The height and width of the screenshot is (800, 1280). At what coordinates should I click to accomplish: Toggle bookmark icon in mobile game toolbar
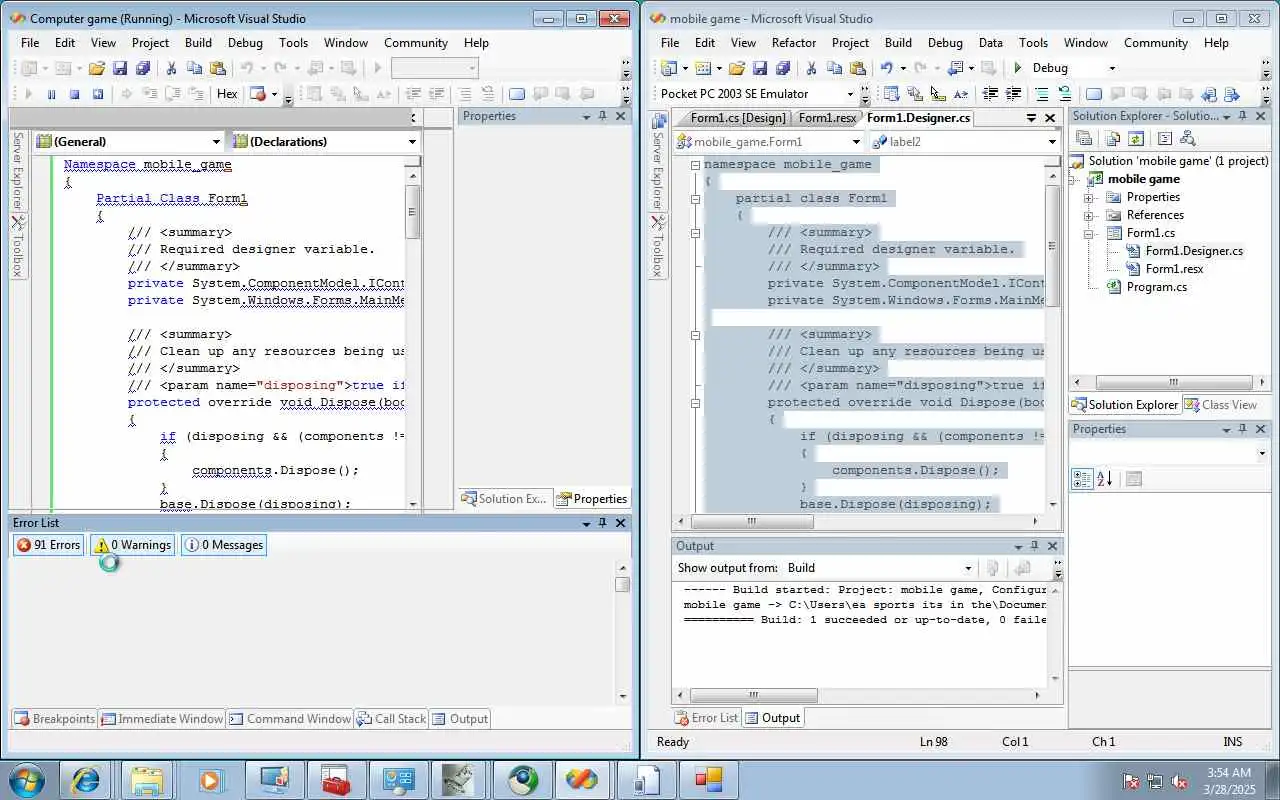[x=1093, y=94]
